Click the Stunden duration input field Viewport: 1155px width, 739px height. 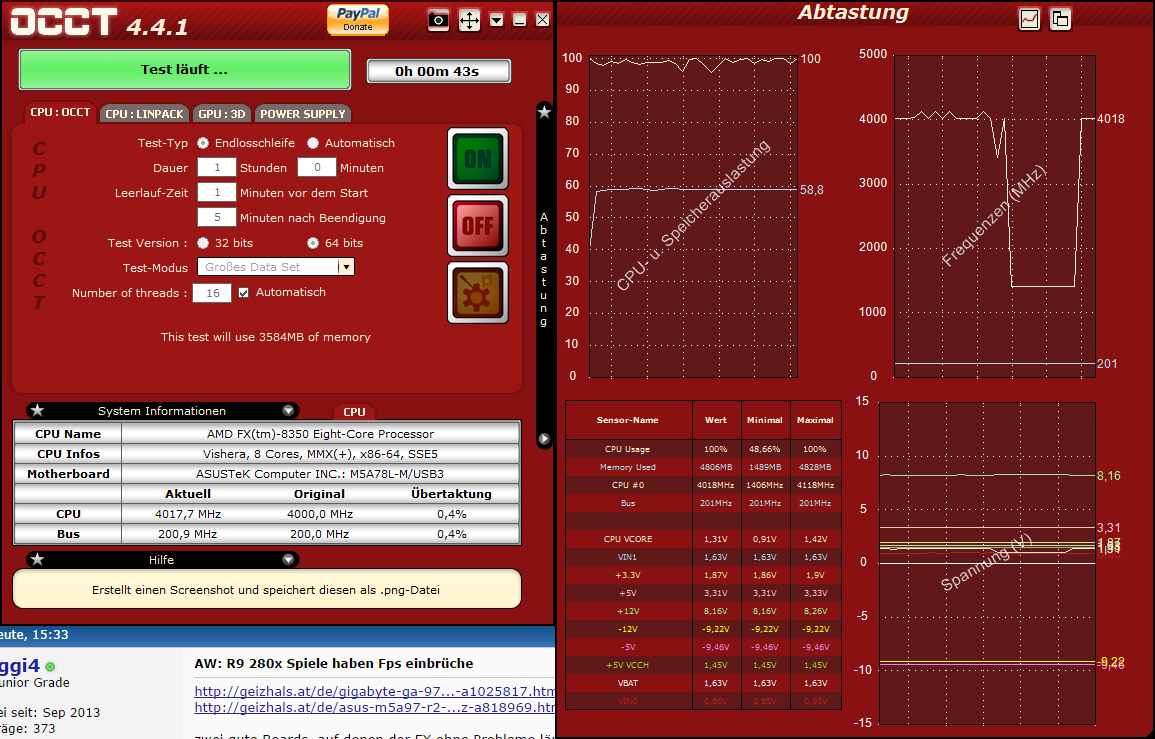[217, 167]
